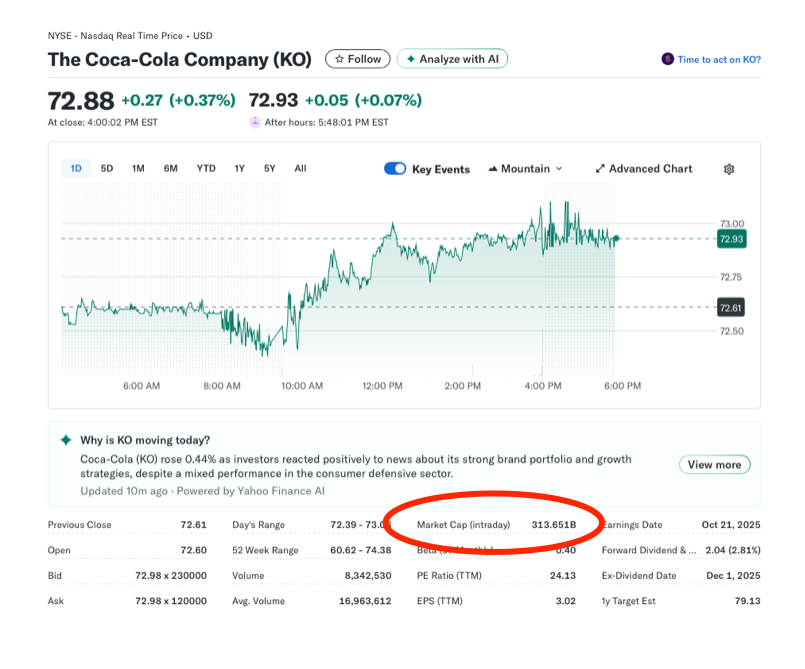This screenshot has width=805, height=669.
Task: Click the purple icon beside Time to act
Action: [667, 59]
